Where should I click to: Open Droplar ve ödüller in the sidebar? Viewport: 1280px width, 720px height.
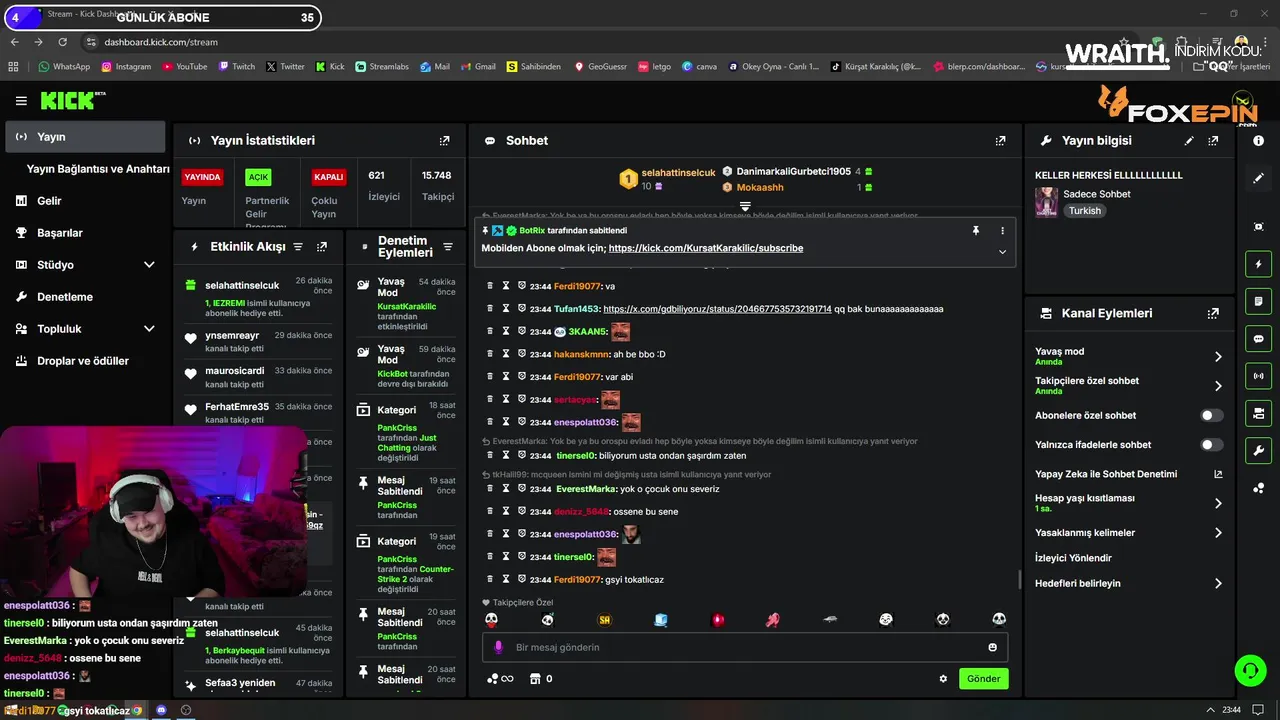coord(85,361)
